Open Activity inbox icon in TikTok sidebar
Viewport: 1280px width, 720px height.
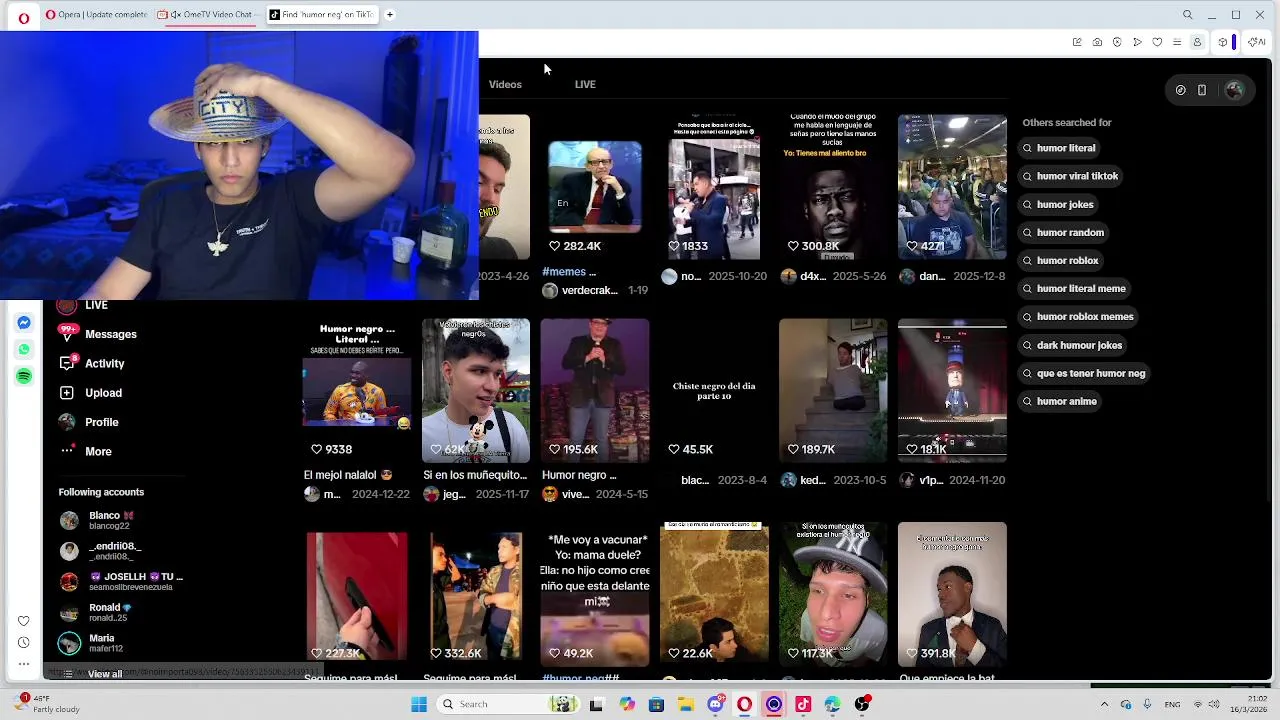[x=67, y=363]
